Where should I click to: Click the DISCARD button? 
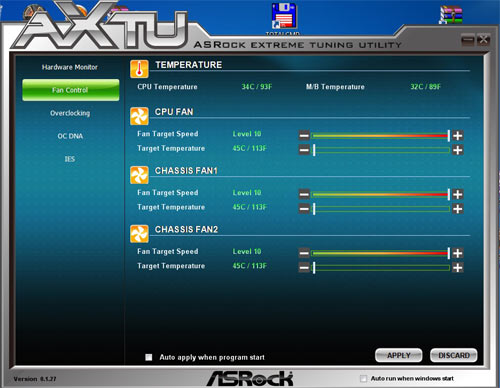click(454, 355)
